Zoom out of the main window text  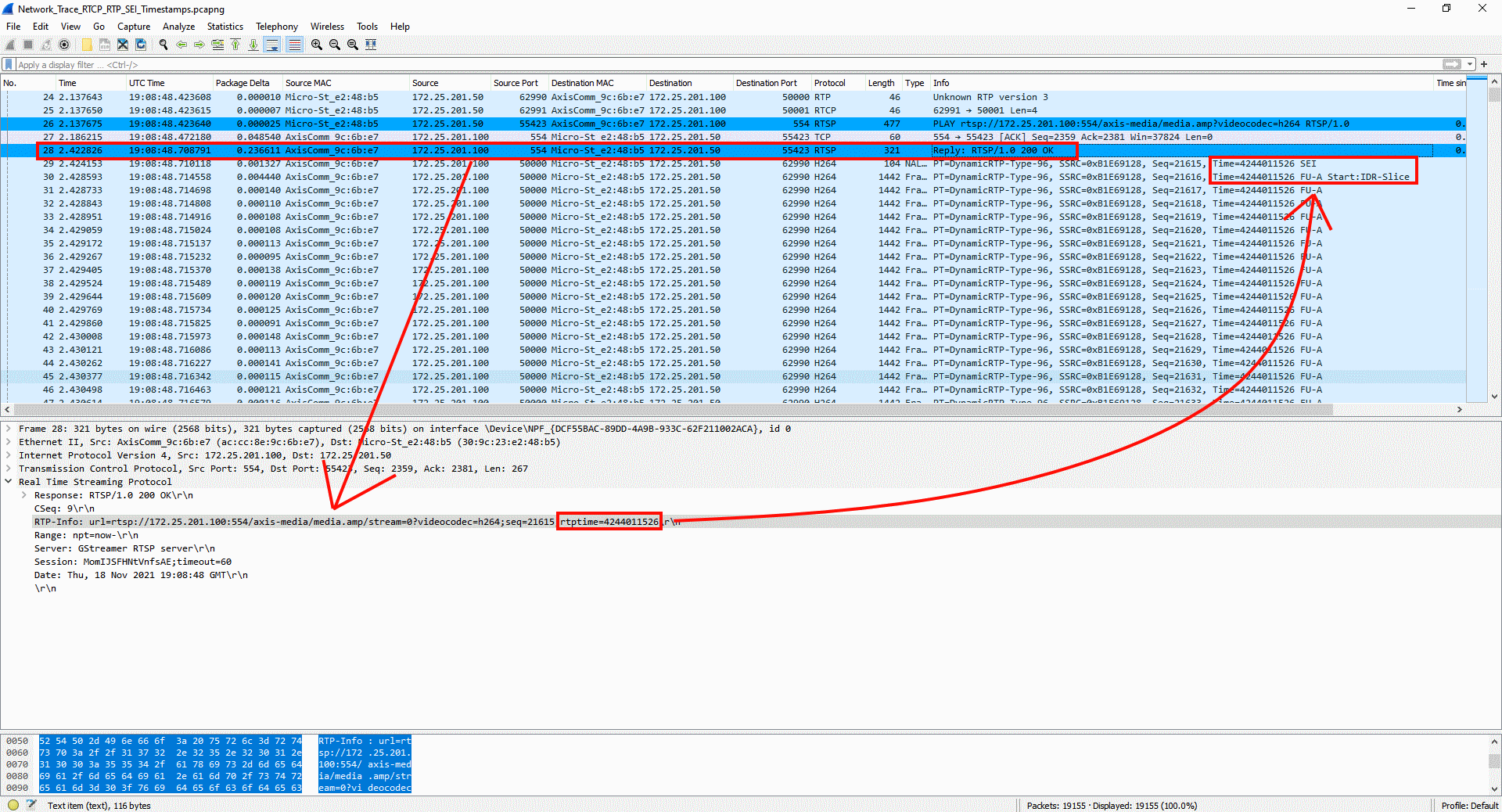pyautogui.click(x=335, y=45)
